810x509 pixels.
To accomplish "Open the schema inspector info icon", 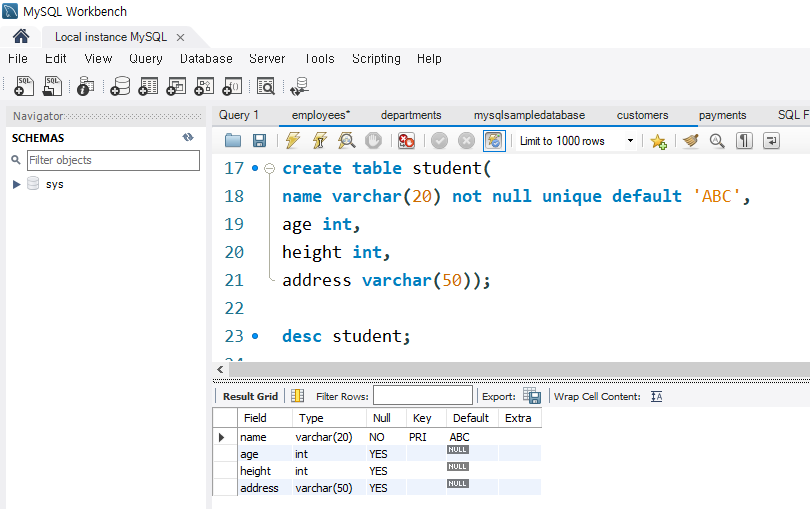I will (85, 86).
